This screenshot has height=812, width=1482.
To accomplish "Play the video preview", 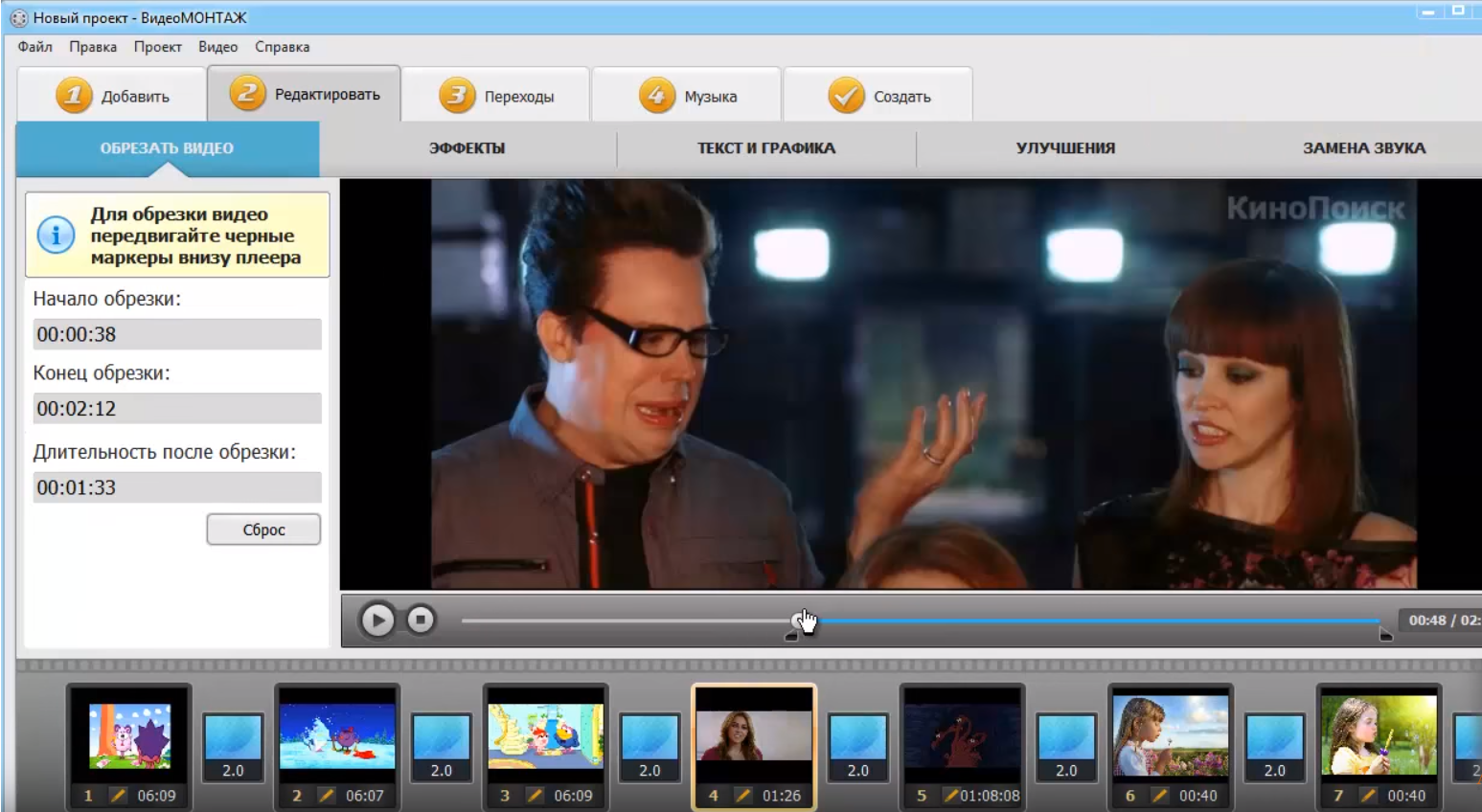I will pos(377,620).
